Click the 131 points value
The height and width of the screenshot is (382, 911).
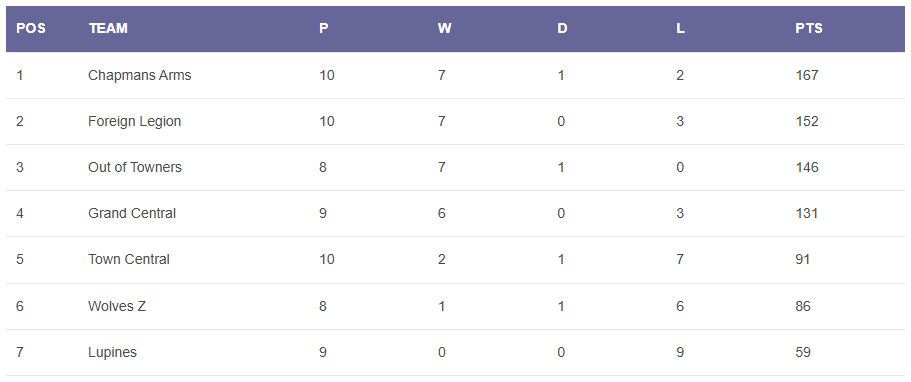pyautogui.click(x=806, y=213)
